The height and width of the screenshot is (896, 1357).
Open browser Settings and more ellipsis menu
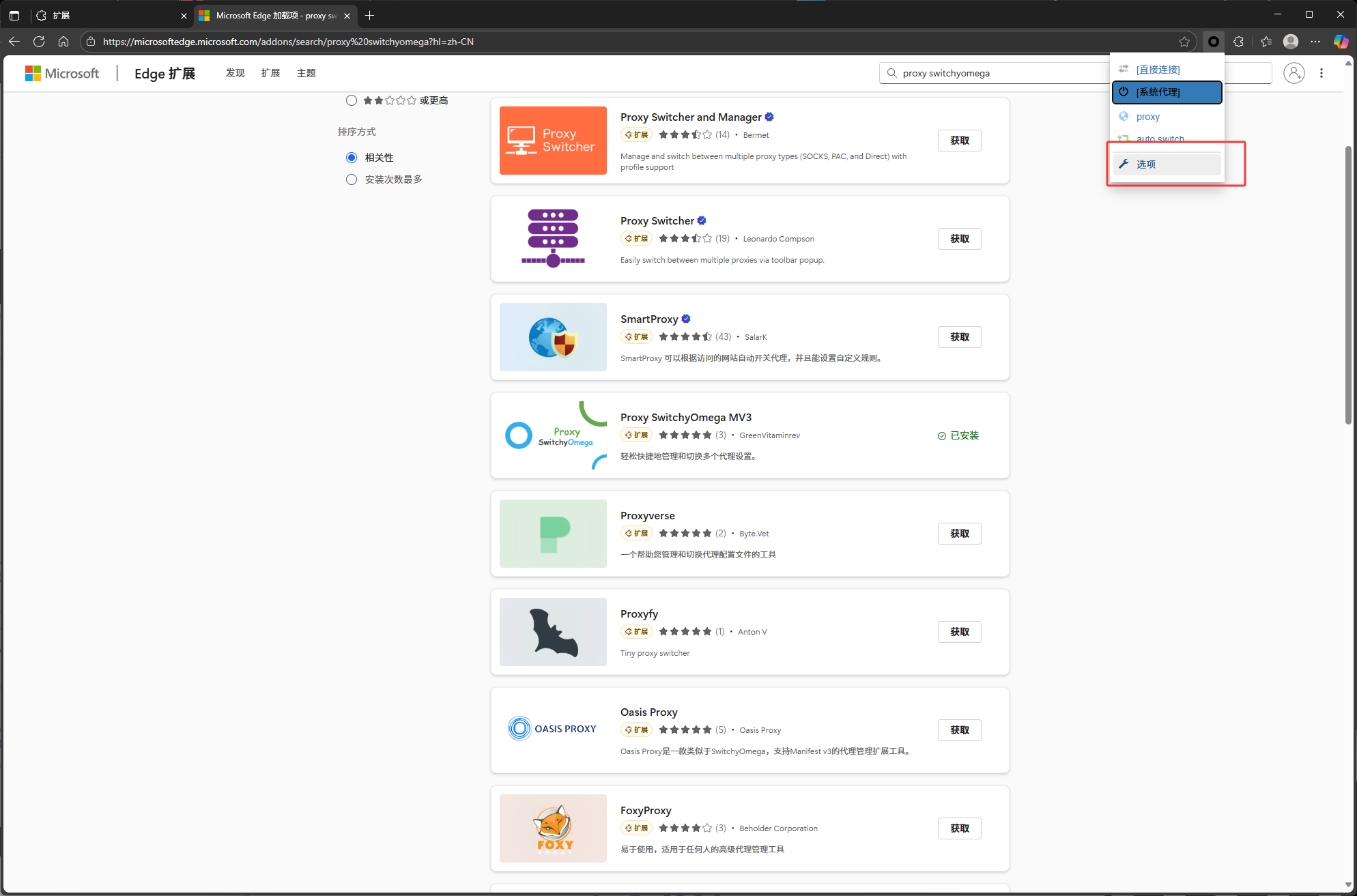point(1315,42)
